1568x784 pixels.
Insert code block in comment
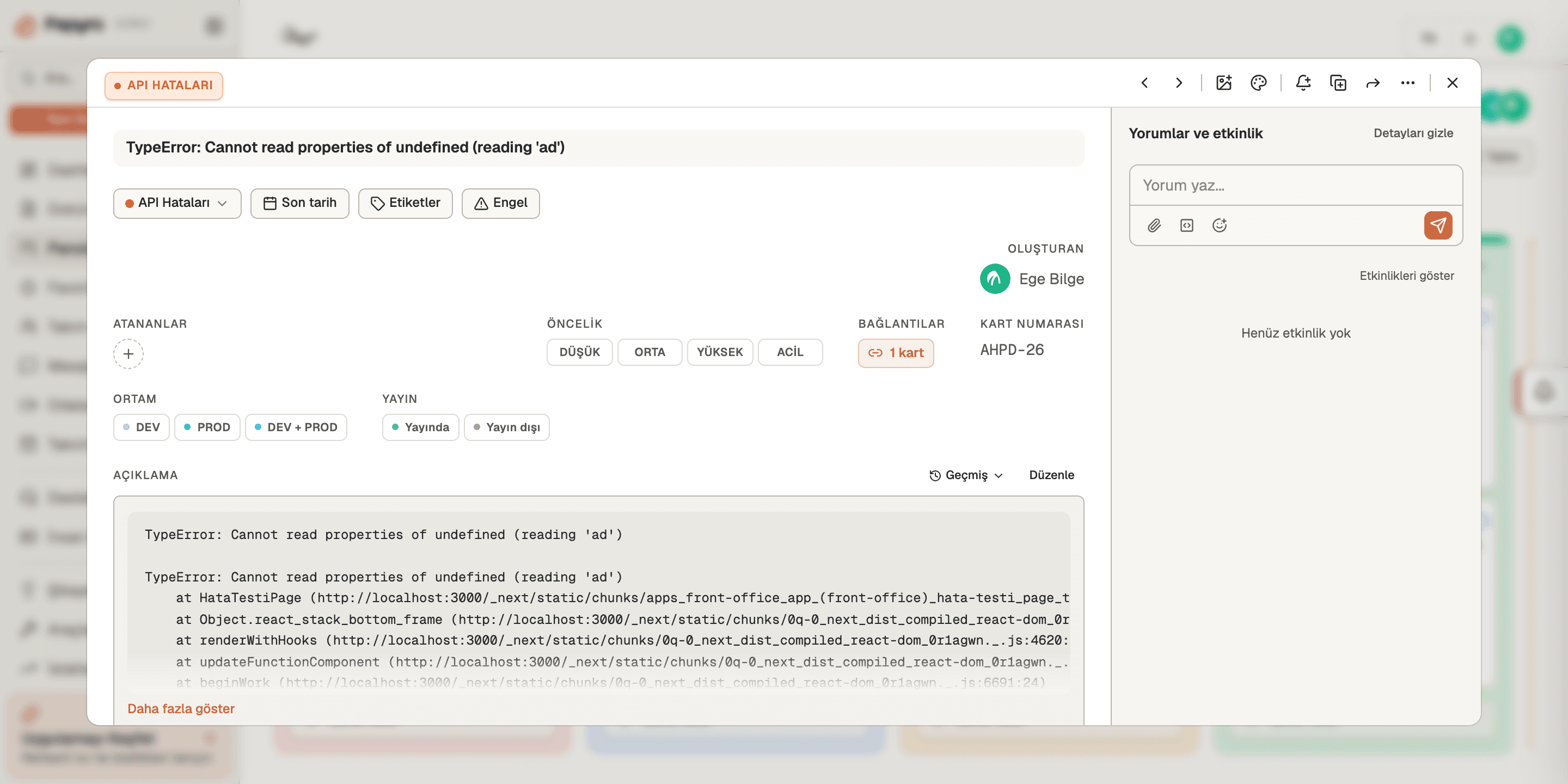pyautogui.click(x=1187, y=226)
